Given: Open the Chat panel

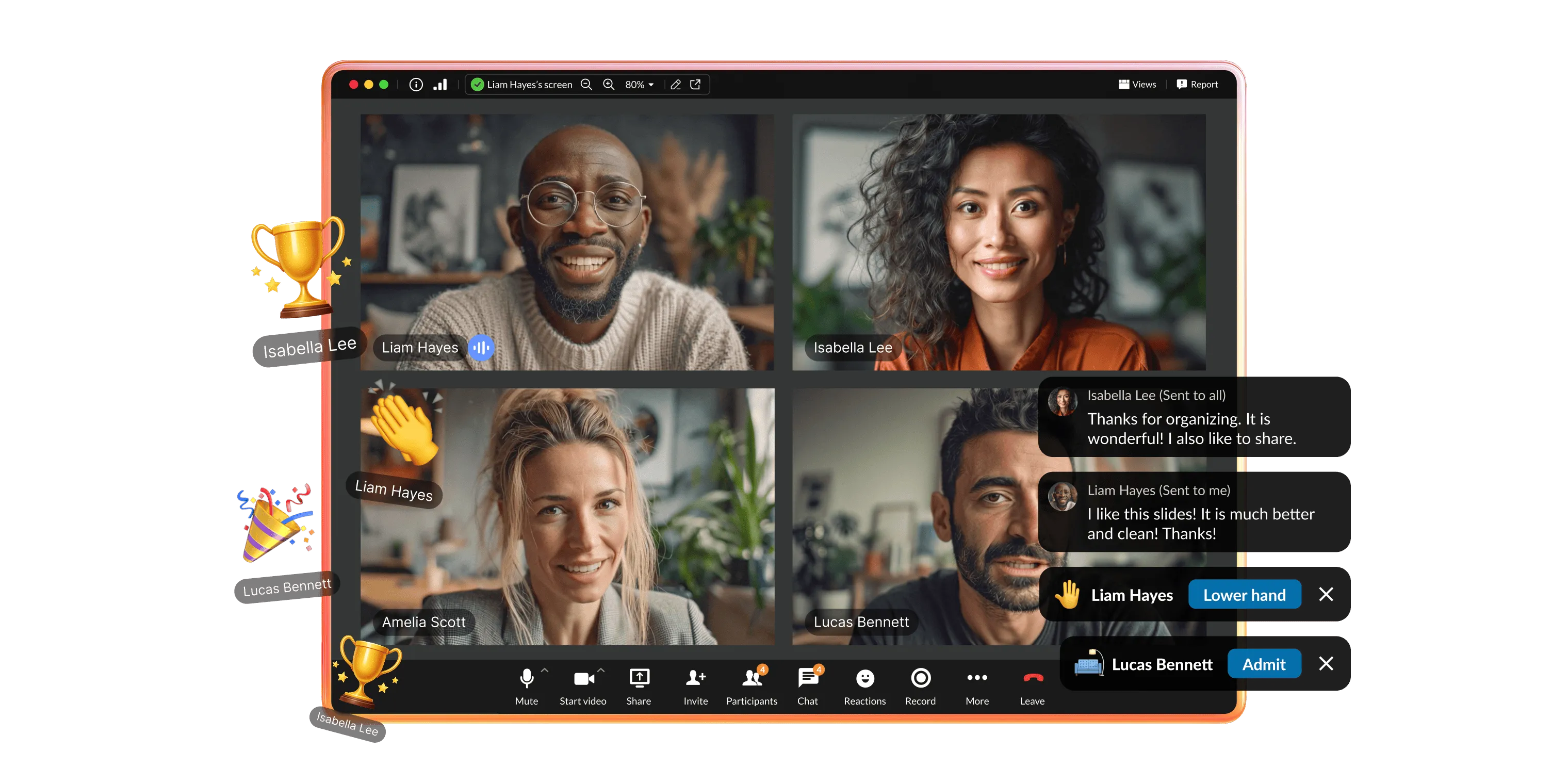Looking at the screenshot, I should pos(808,686).
